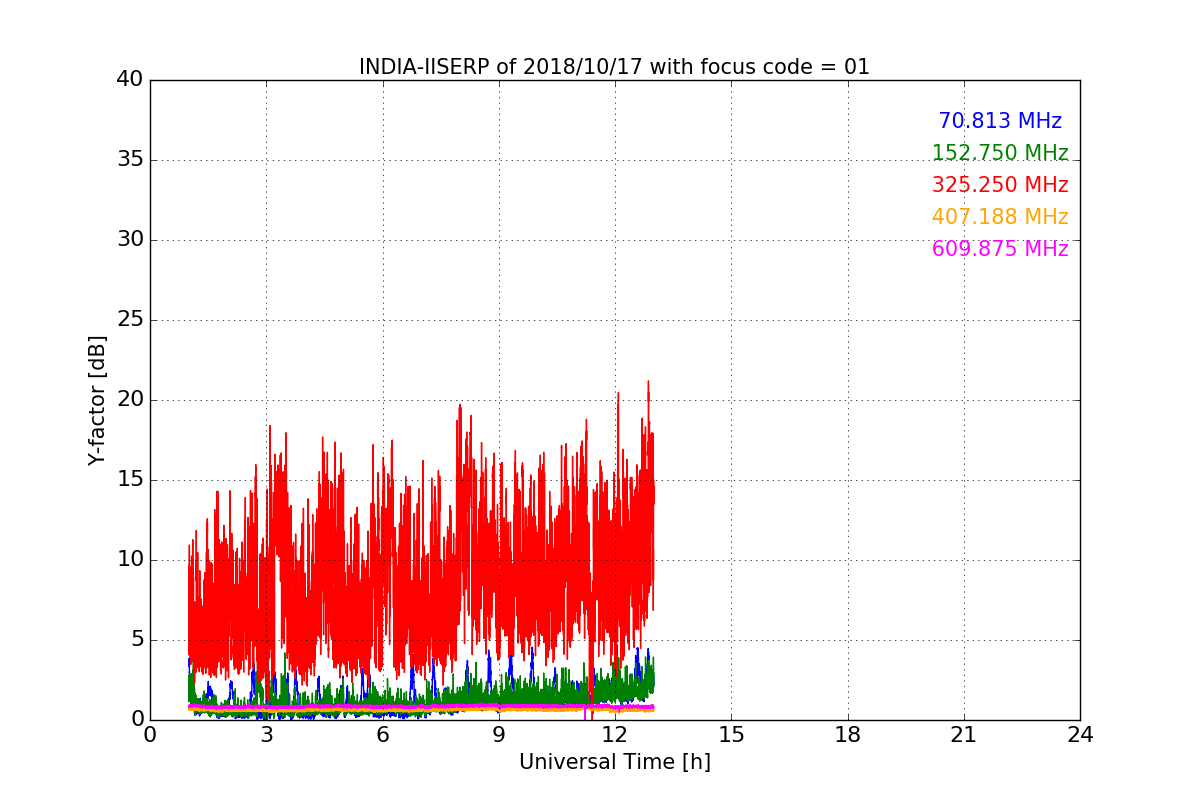Click the y-axis tick label 40

pyautogui.click(x=130, y=80)
